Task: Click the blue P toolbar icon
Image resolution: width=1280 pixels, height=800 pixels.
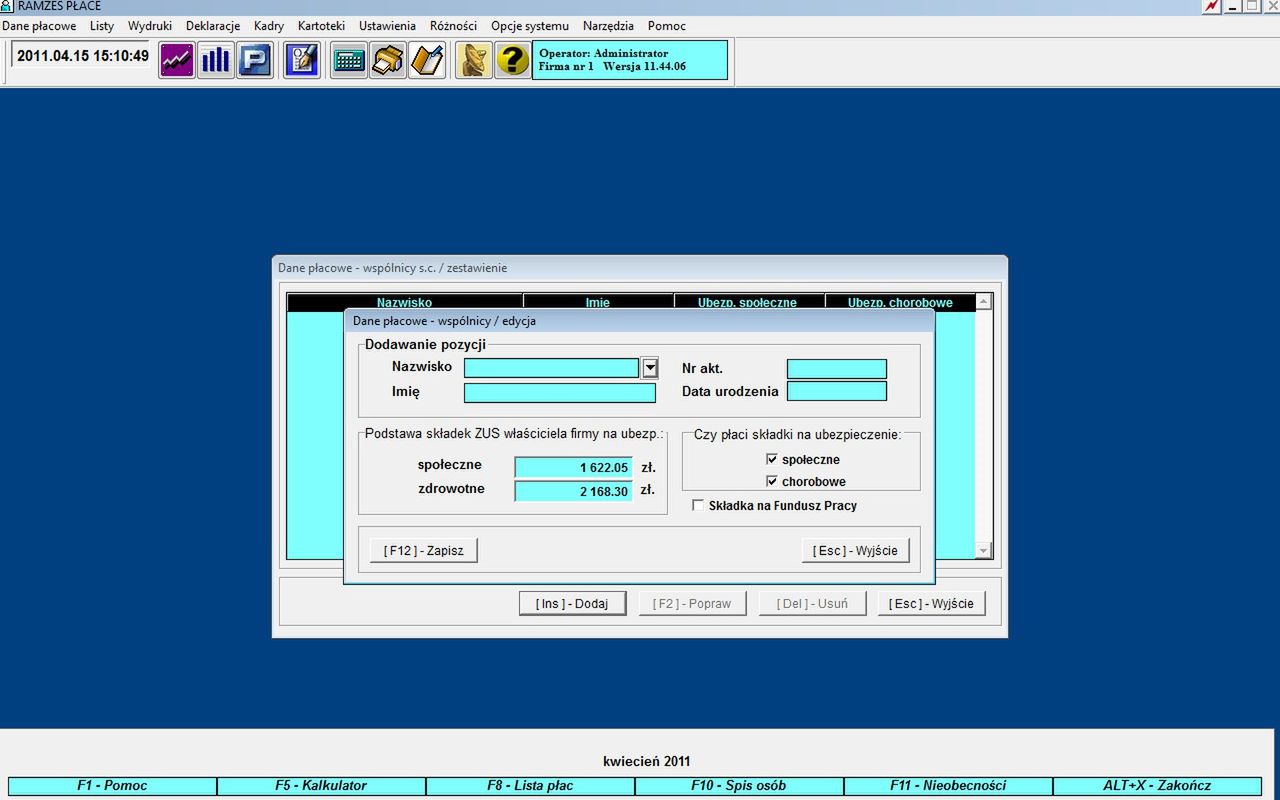Action: coord(255,60)
